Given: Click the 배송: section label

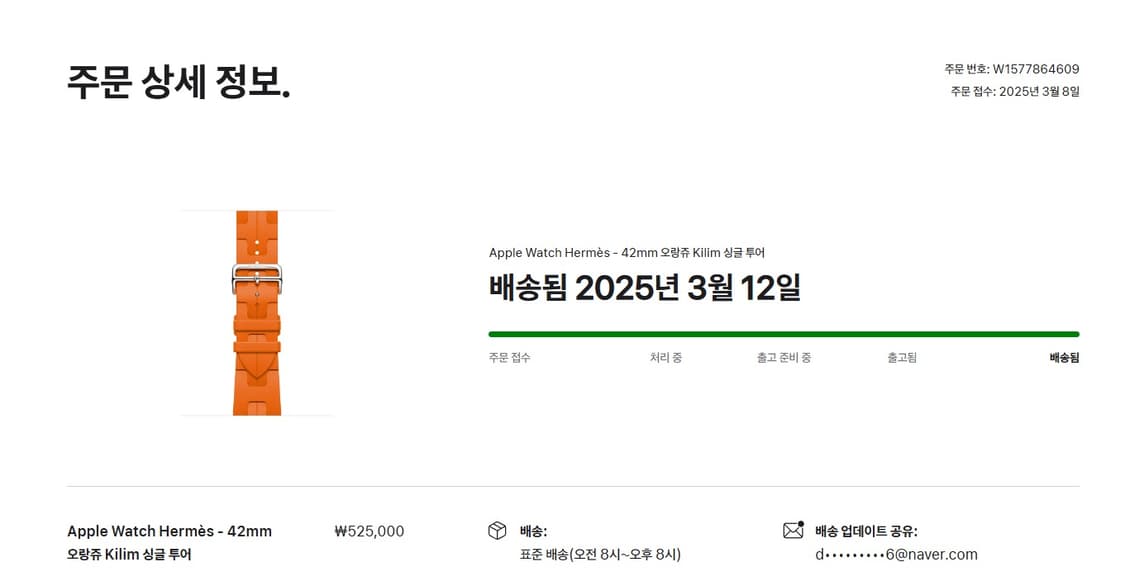Looking at the screenshot, I should [533, 531].
